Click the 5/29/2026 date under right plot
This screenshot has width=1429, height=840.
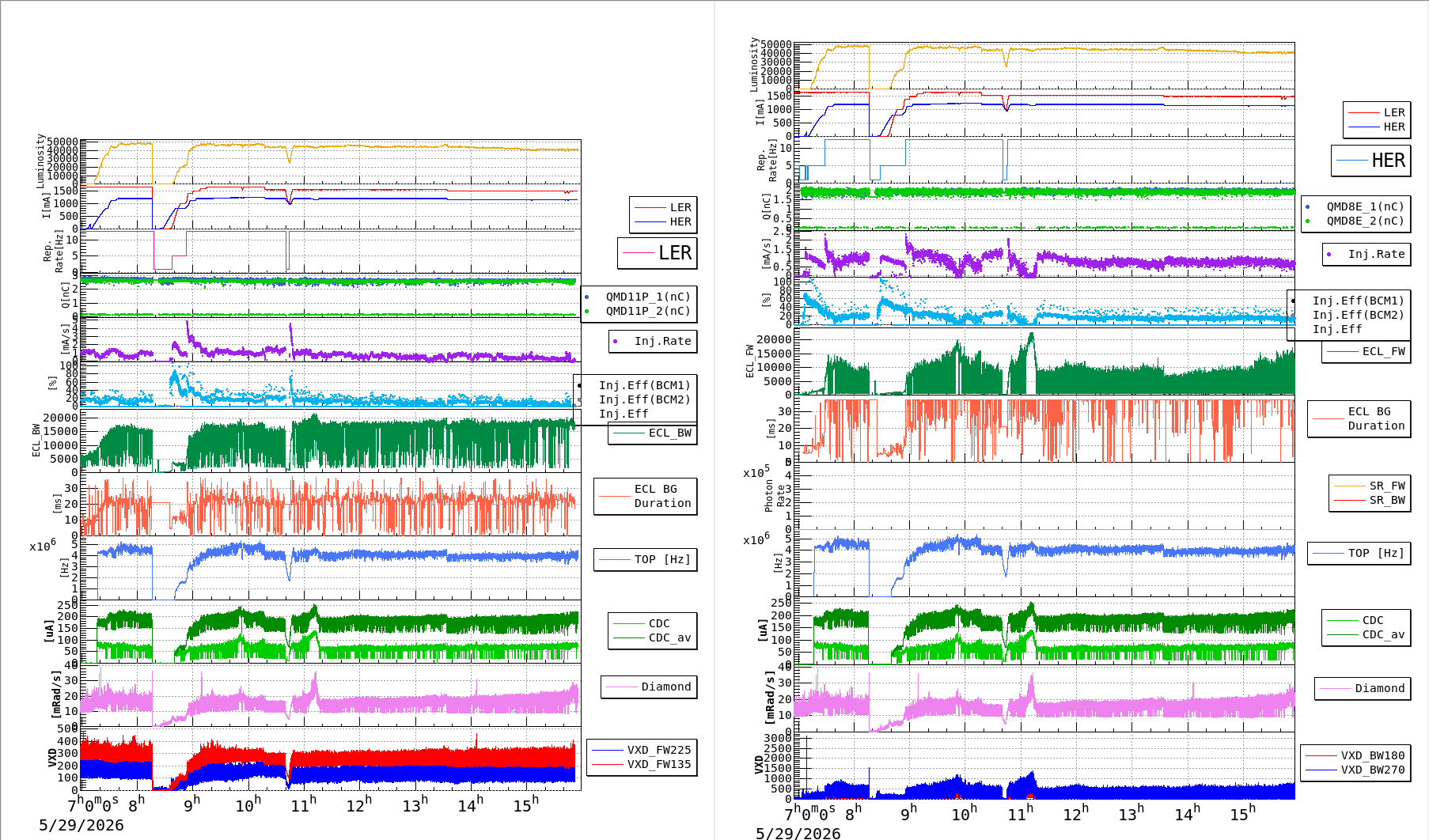click(x=798, y=833)
